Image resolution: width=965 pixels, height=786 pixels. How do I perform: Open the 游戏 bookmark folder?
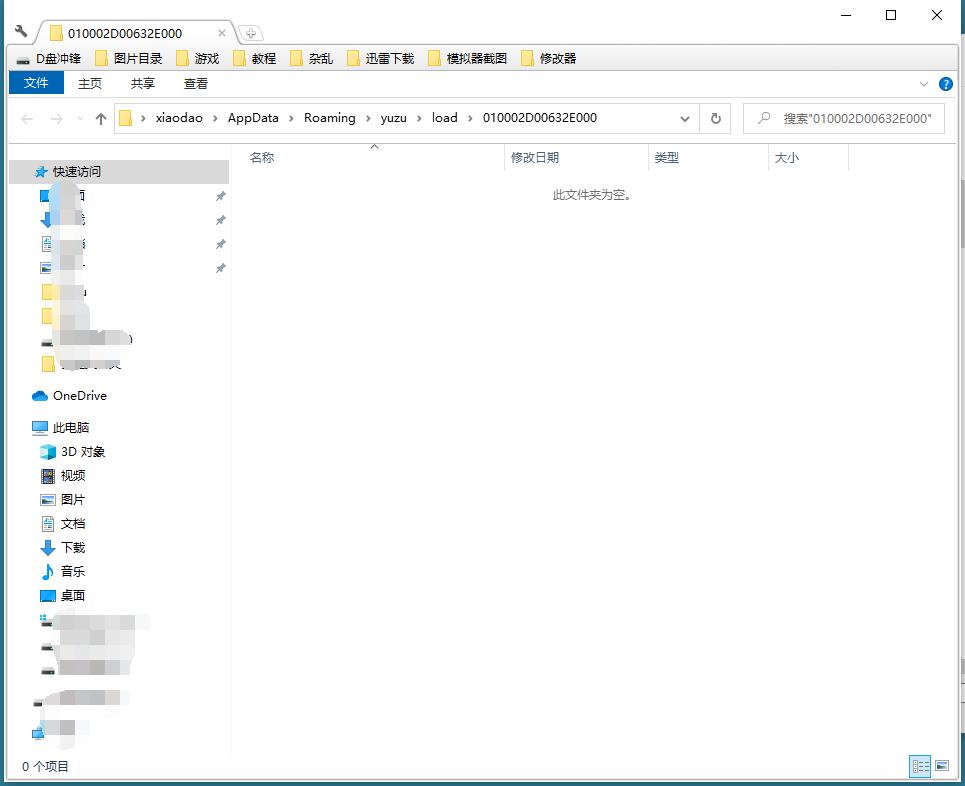coord(198,58)
